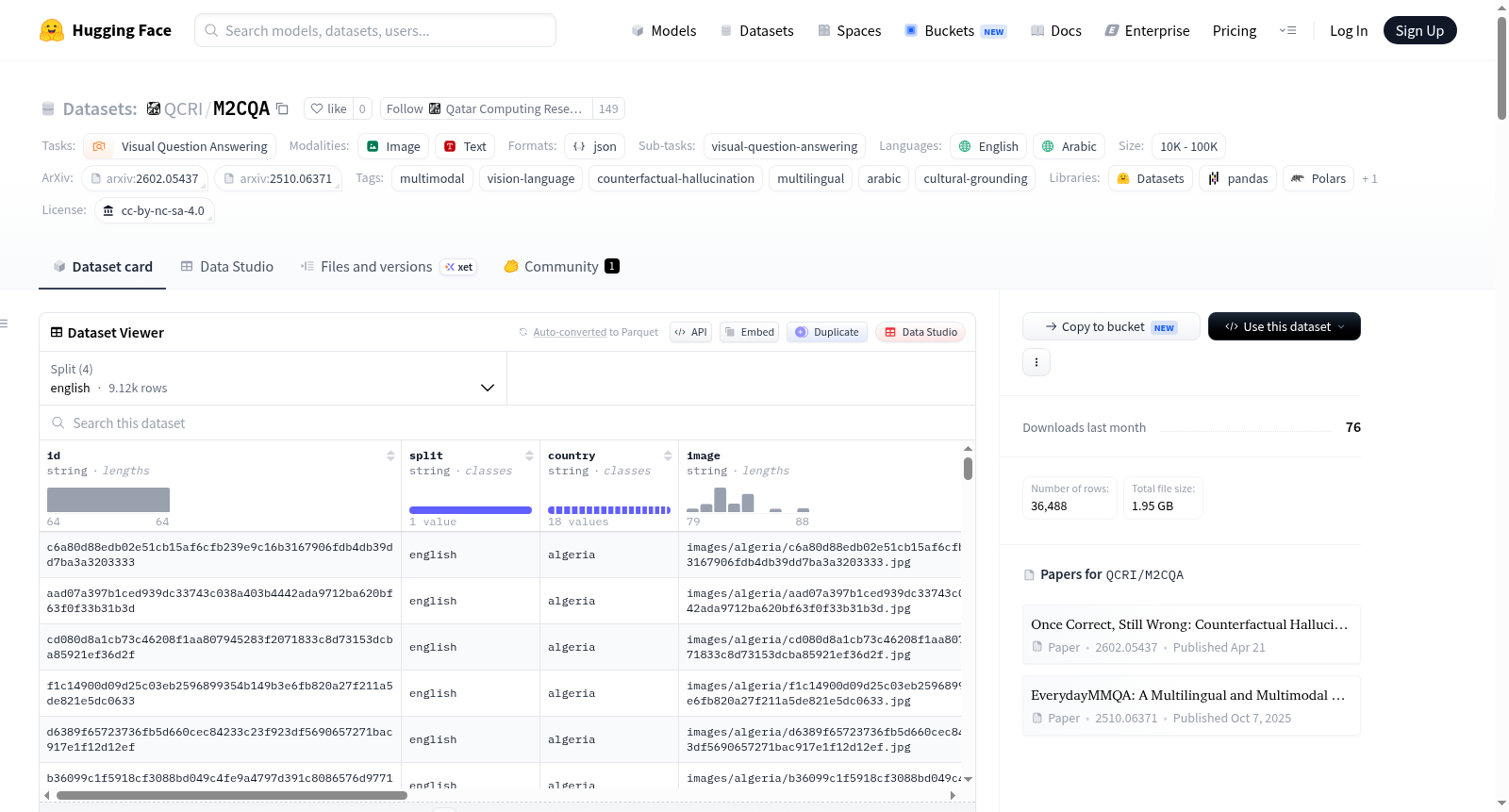1509x812 pixels.
Task: Open the more navigation menu icon
Action: coord(1287,30)
